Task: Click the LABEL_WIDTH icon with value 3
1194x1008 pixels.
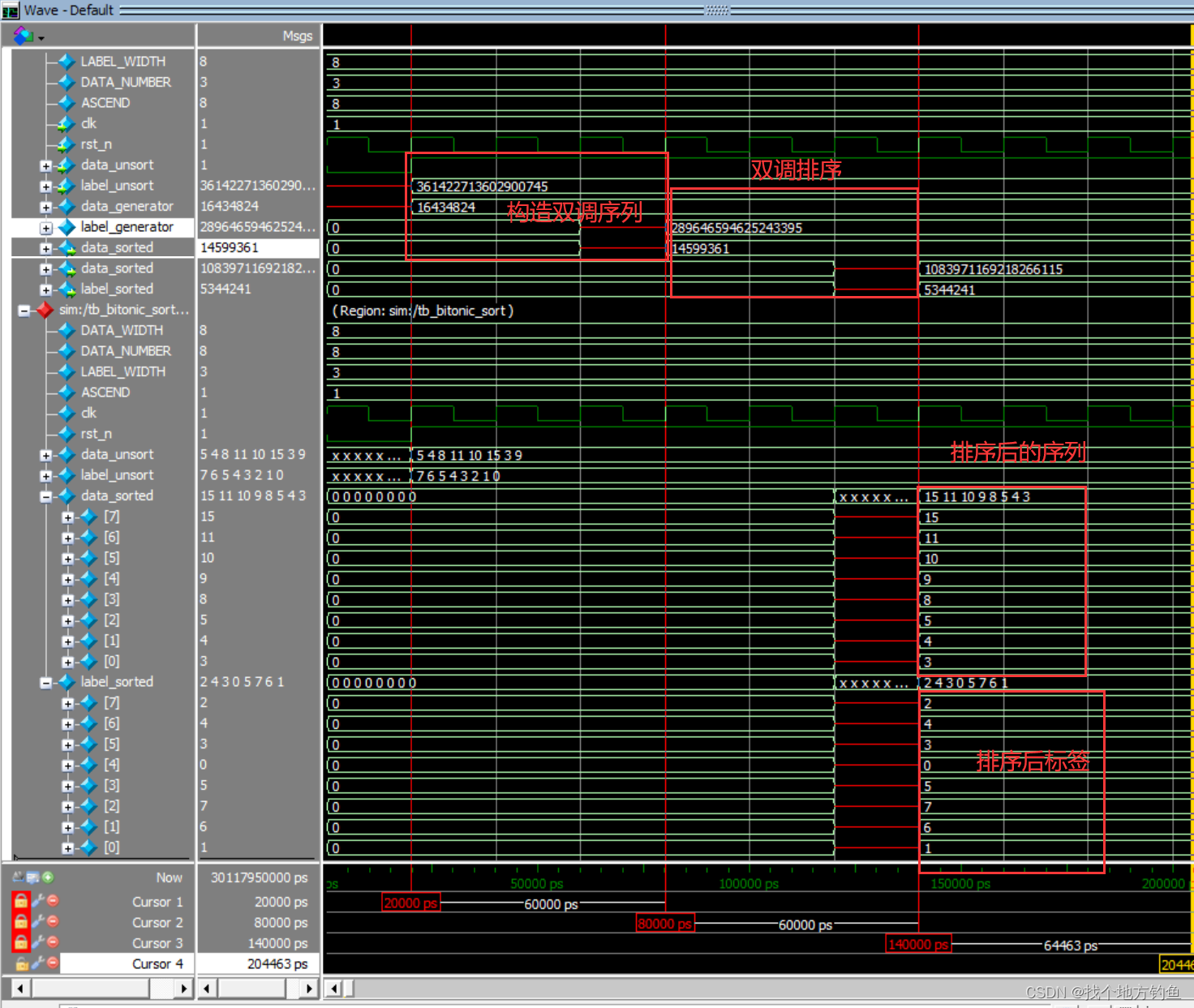Action: point(67,371)
